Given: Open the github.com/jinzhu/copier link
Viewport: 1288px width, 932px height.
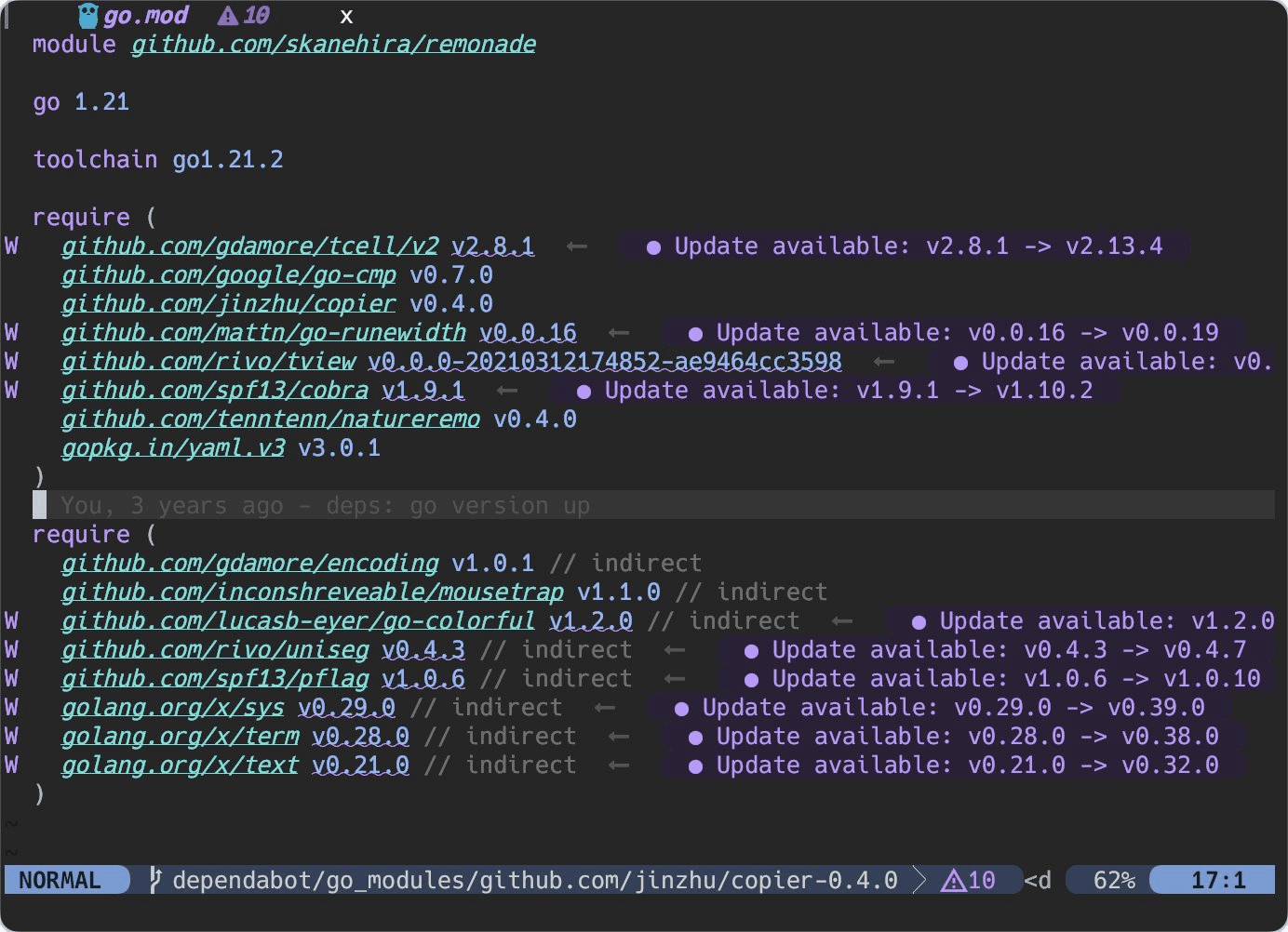Looking at the screenshot, I should (228, 303).
